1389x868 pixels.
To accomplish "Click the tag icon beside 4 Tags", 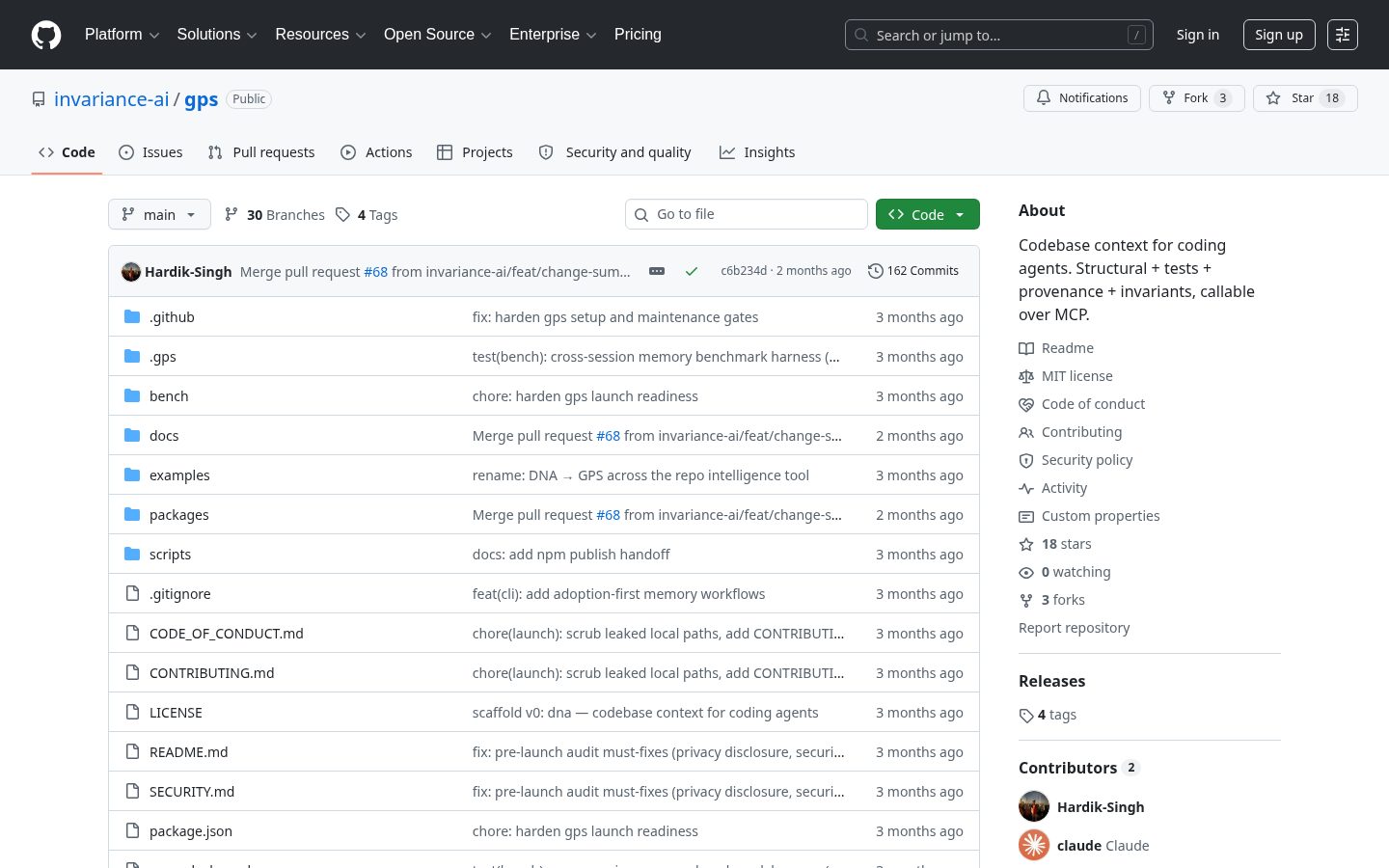I will 342,214.
